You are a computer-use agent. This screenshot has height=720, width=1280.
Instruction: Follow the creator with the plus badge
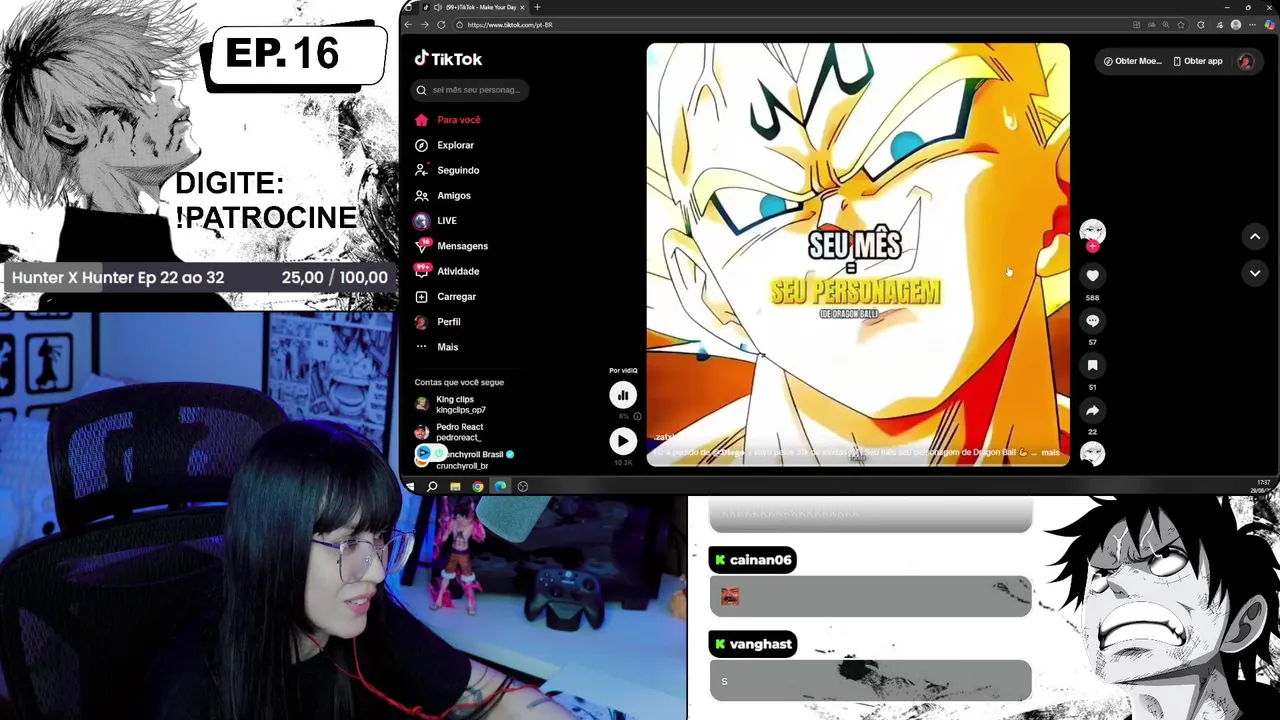(1092, 246)
